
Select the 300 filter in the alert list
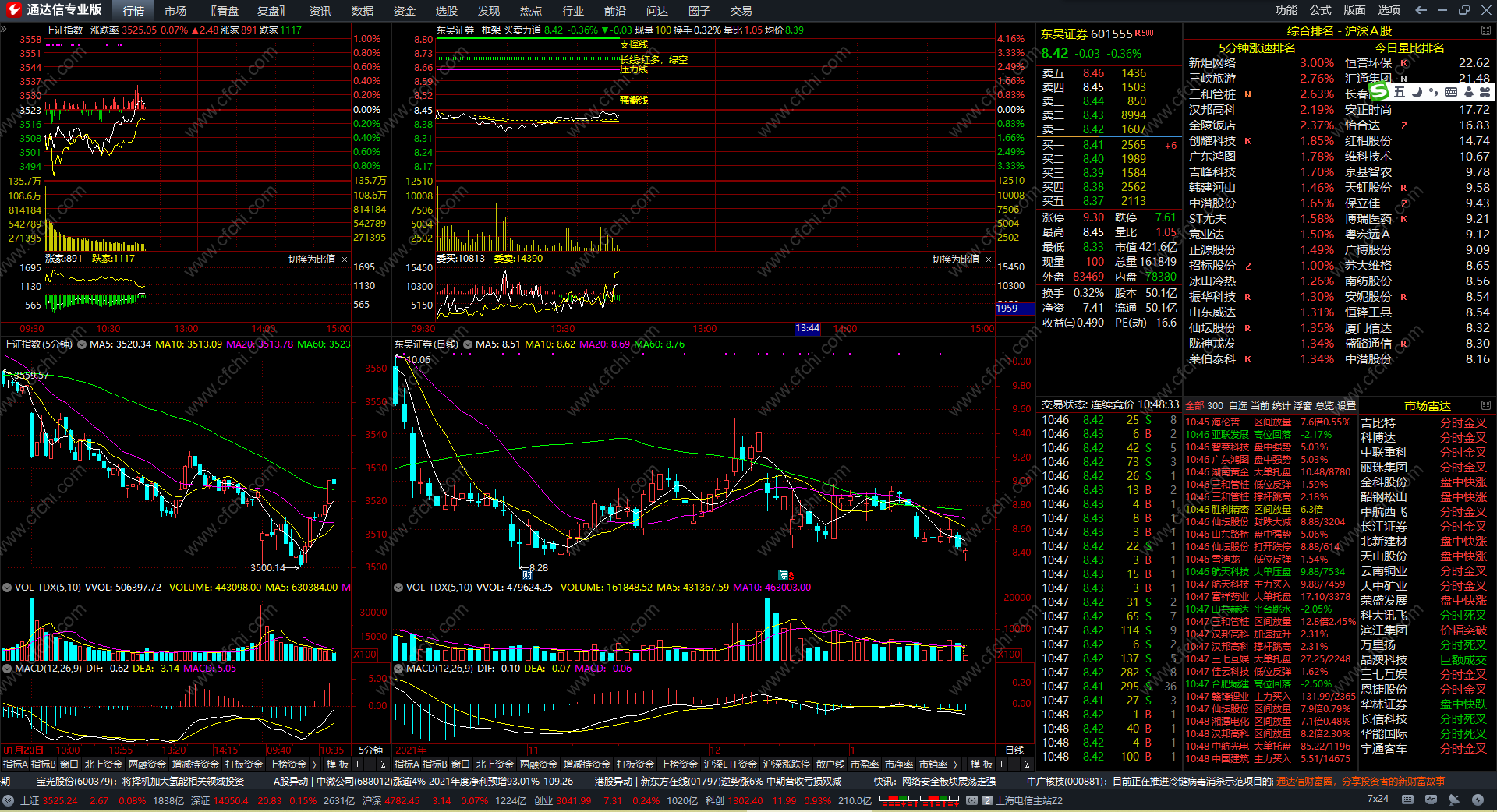coord(1215,406)
